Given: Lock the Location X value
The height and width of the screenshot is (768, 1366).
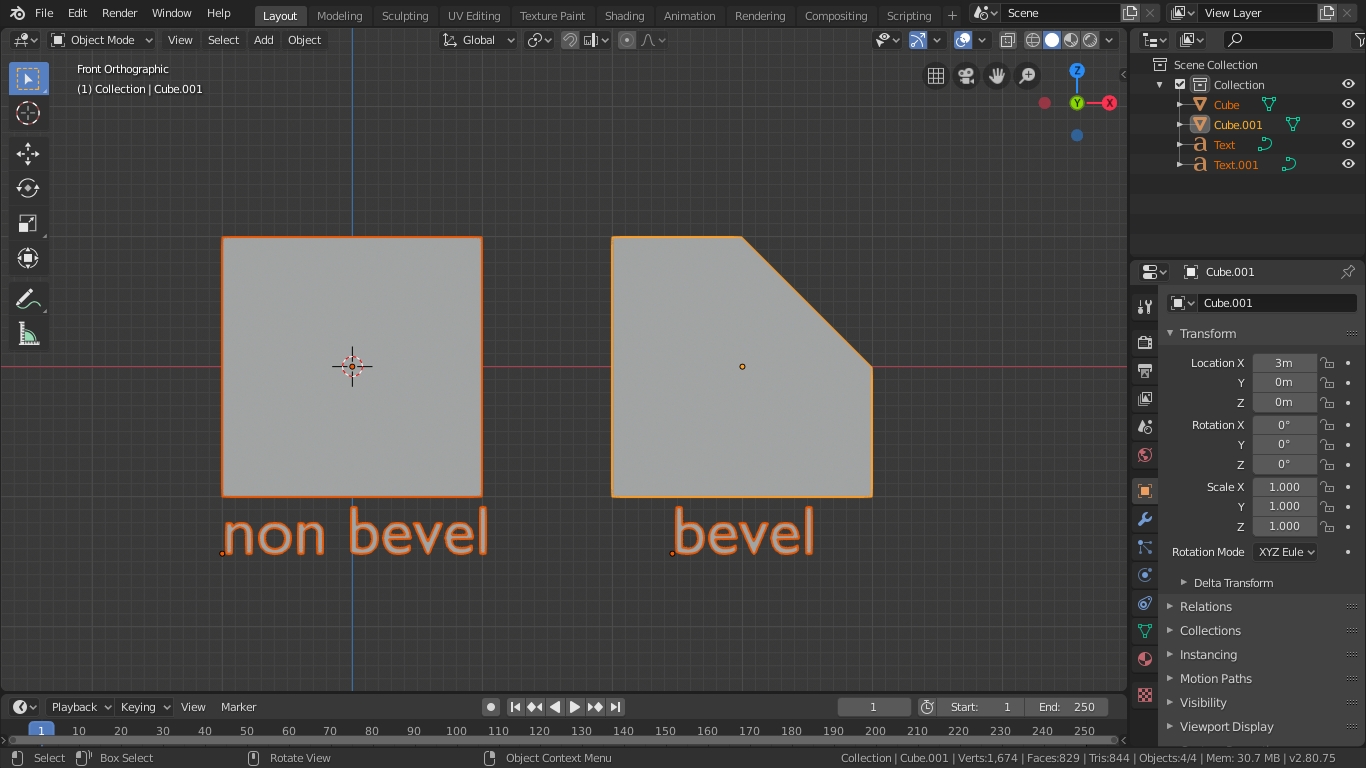Looking at the screenshot, I should pos(1327,362).
